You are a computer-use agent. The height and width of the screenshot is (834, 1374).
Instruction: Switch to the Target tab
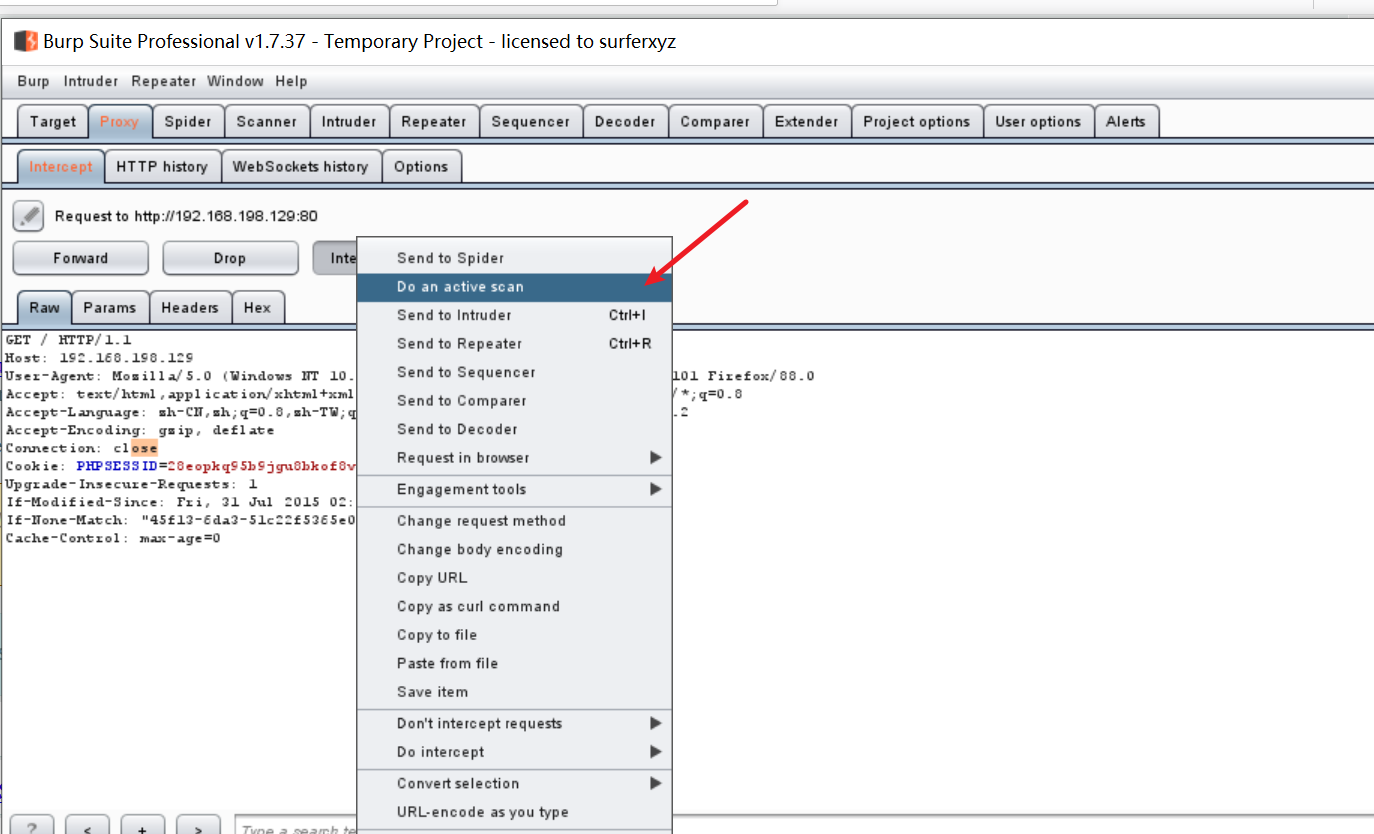click(x=53, y=122)
